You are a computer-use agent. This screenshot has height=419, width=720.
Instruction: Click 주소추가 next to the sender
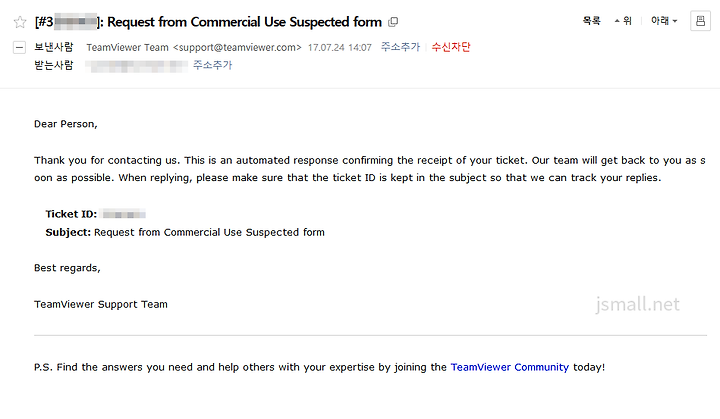click(400, 47)
